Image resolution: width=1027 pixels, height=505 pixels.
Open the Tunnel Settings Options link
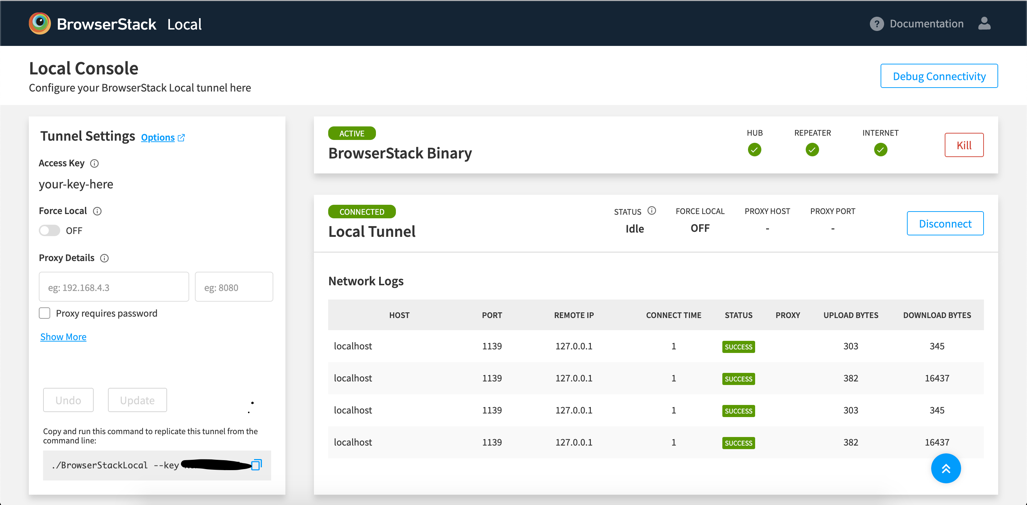click(x=158, y=138)
